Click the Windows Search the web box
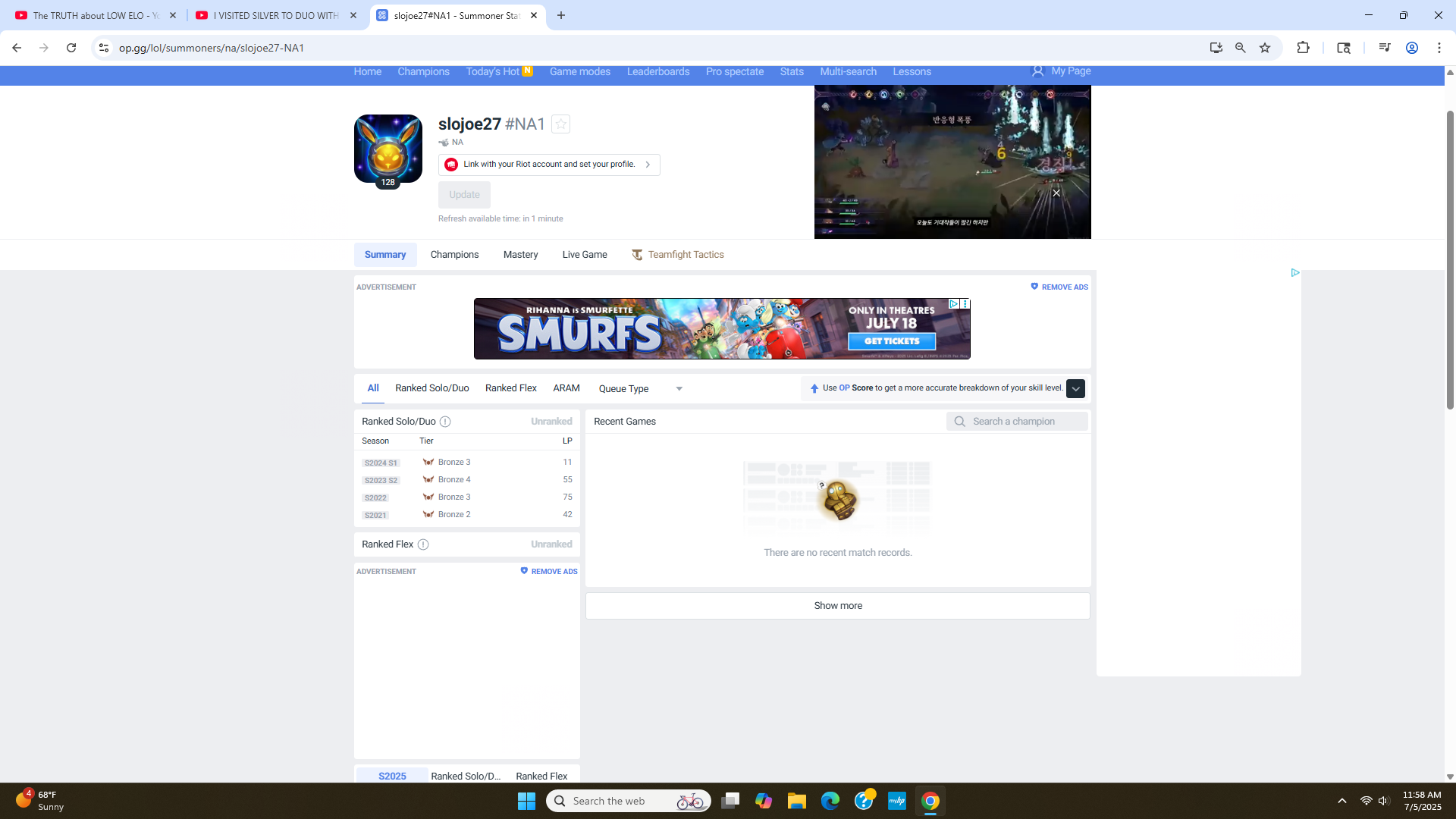The image size is (1456, 819). click(x=628, y=801)
